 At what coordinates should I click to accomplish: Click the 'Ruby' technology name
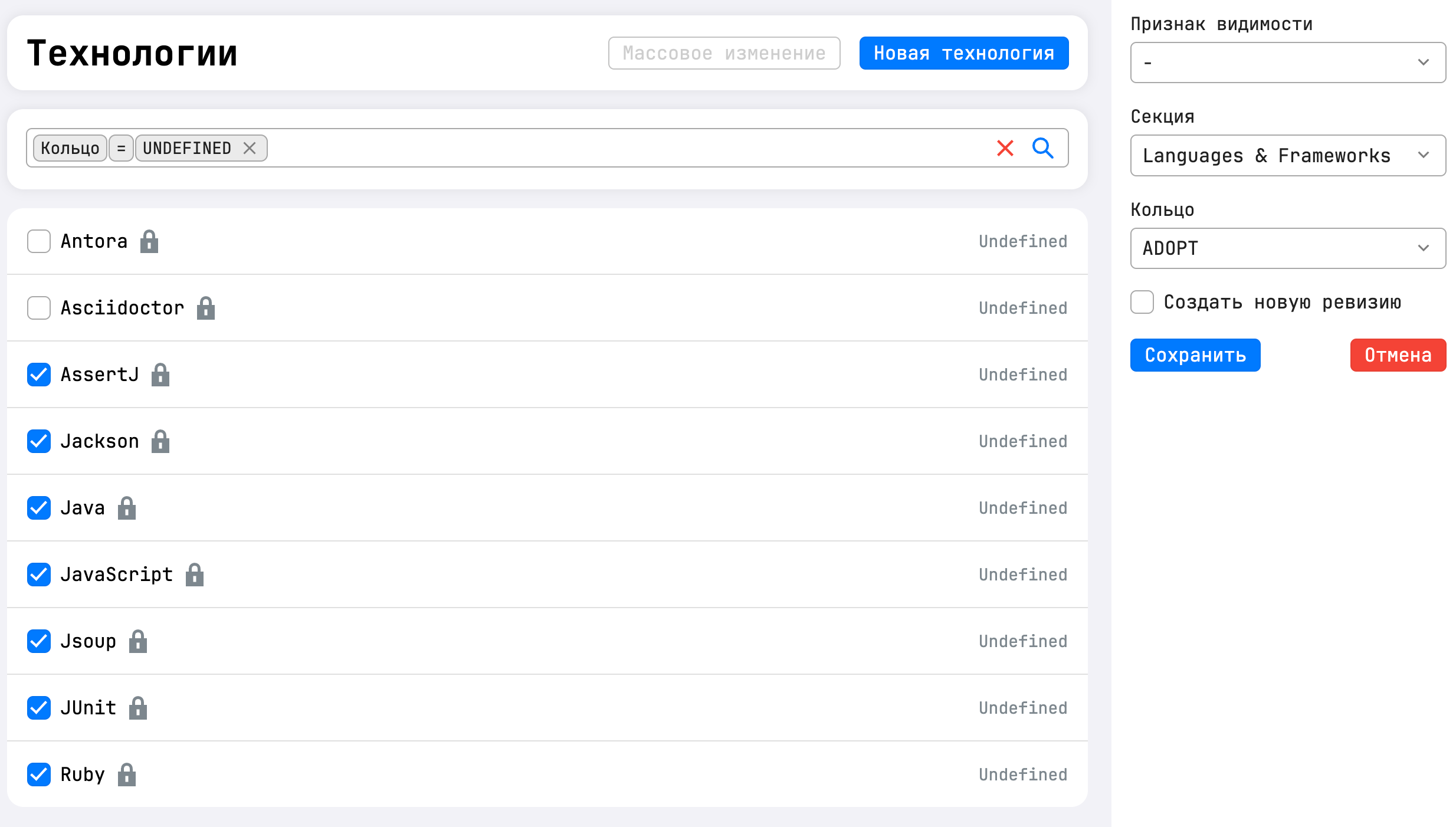(83, 775)
